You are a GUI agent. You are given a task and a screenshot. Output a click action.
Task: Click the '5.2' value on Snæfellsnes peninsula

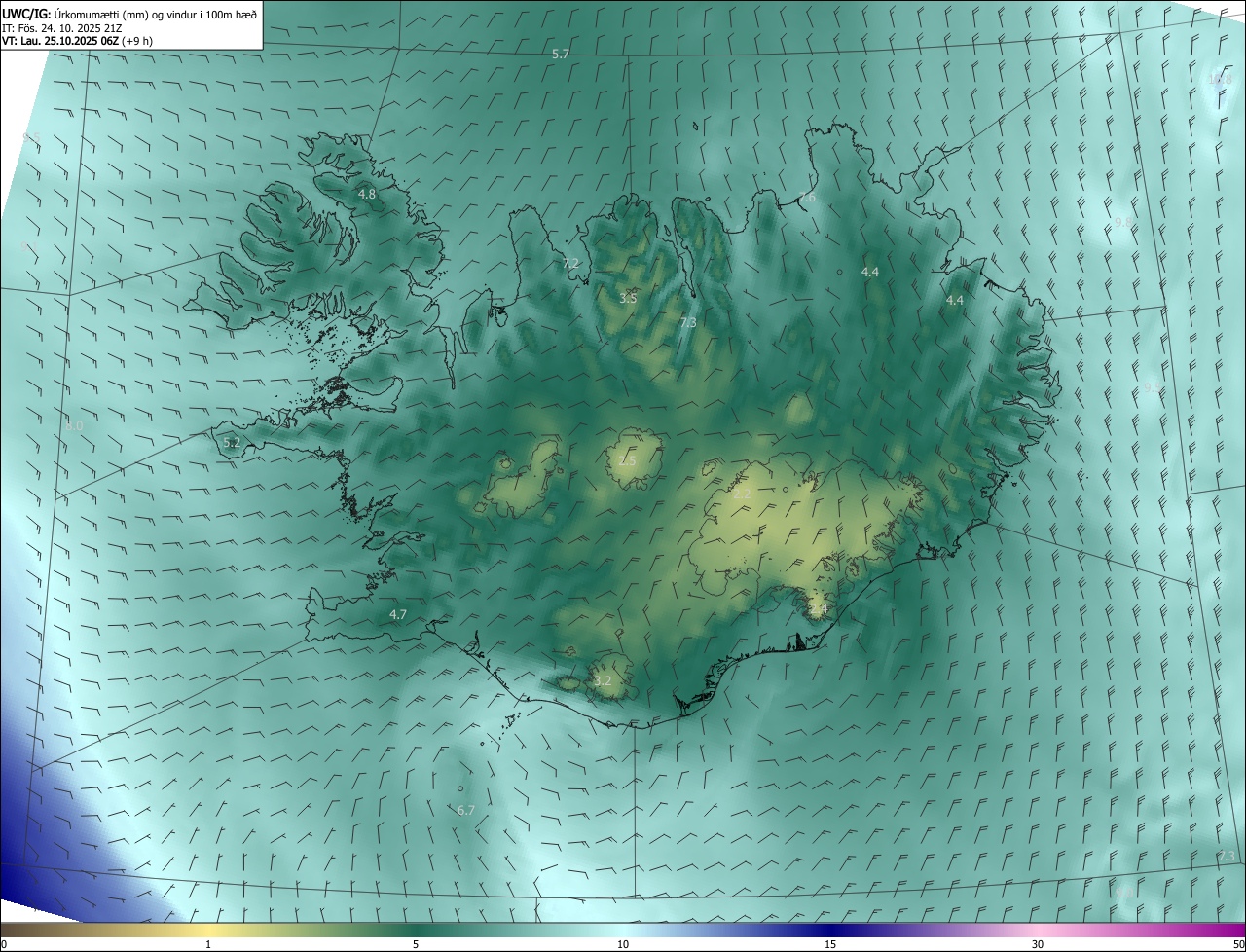click(x=232, y=443)
